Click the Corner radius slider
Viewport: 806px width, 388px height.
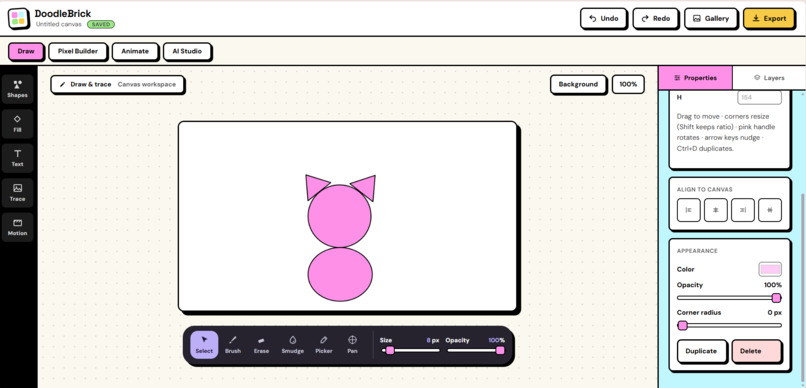(729, 325)
